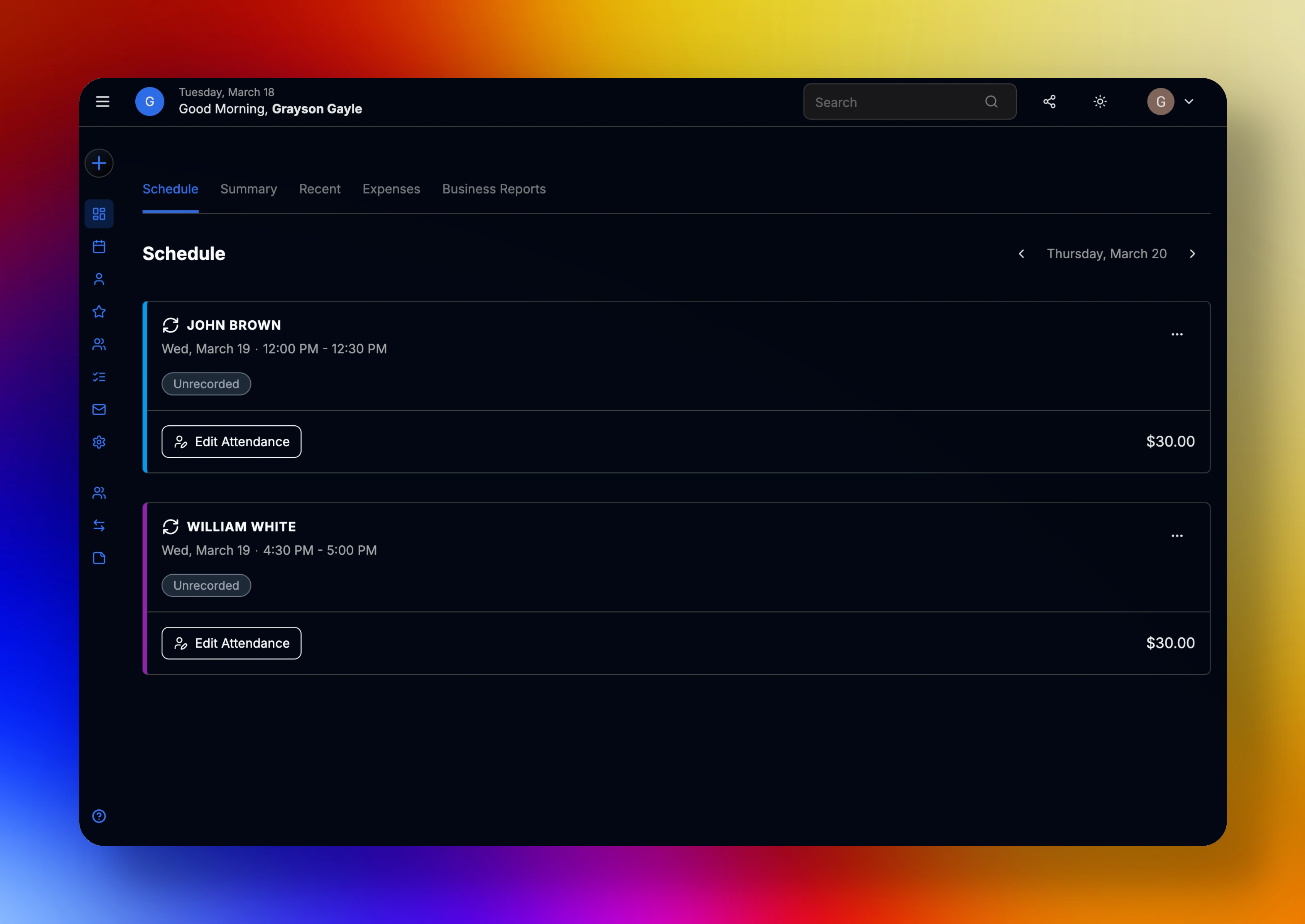Open the sticky note document icon in the sidebar
The image size is (1305, 924).
click(99, 558)
